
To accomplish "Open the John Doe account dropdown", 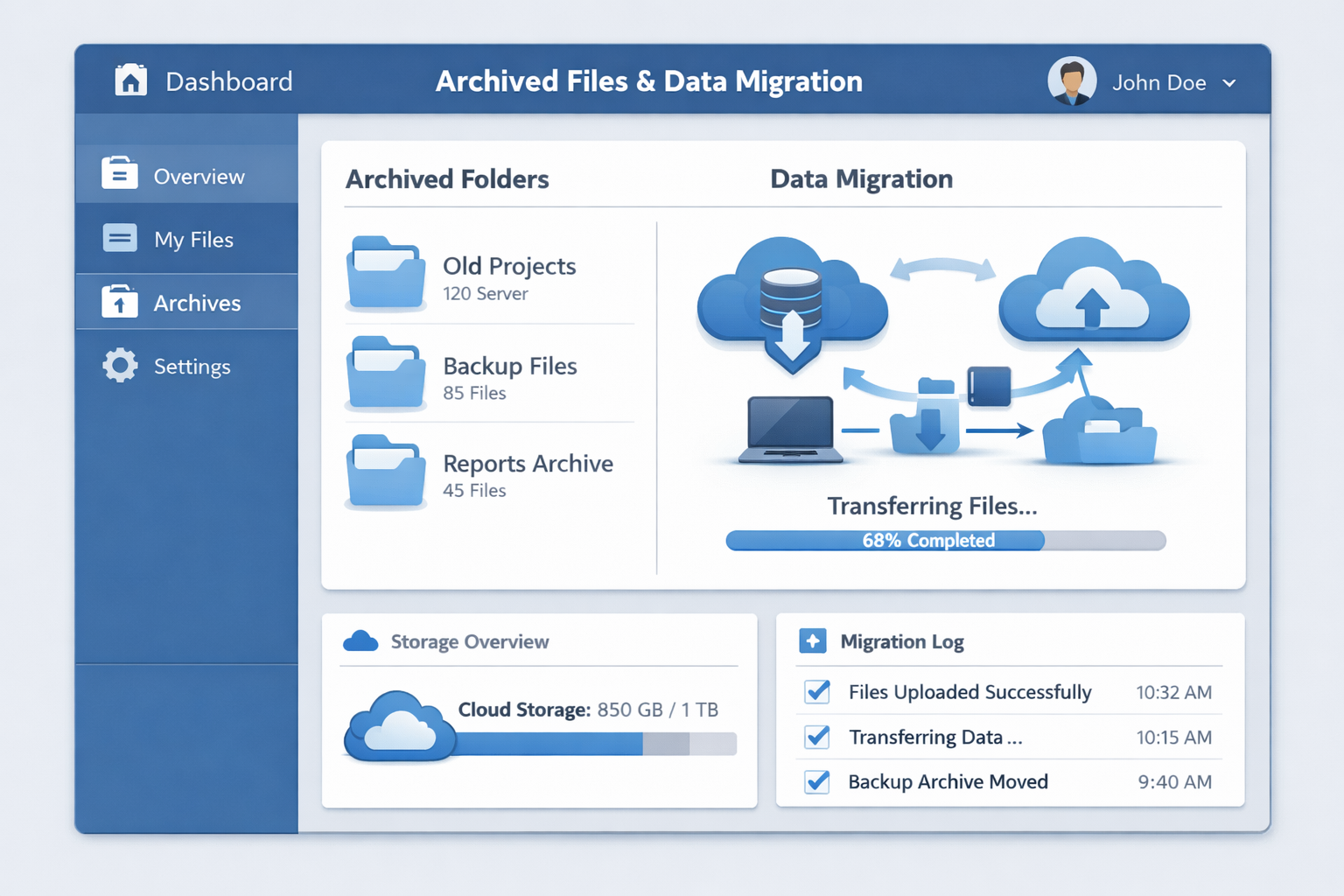I will click(1228, 83).
